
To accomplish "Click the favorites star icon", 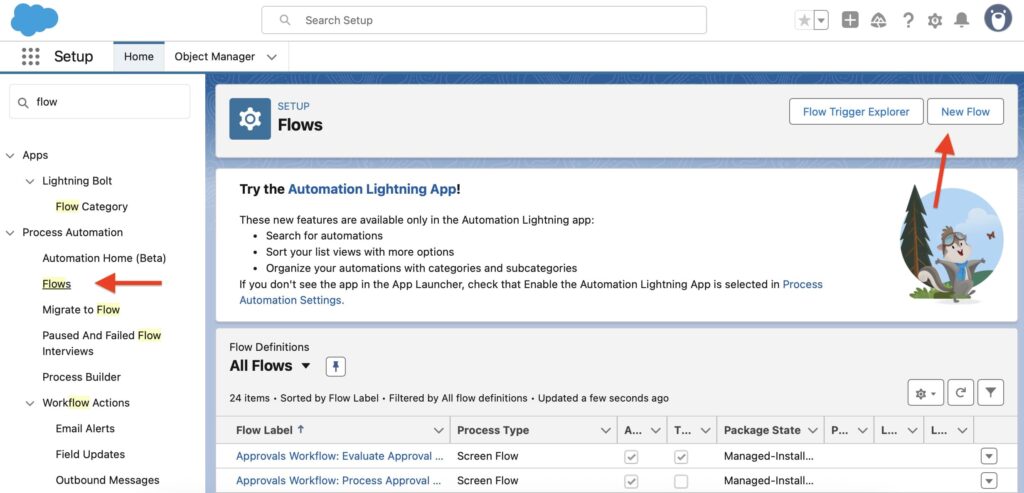I will pyautogui.click(x=805, y=20).
